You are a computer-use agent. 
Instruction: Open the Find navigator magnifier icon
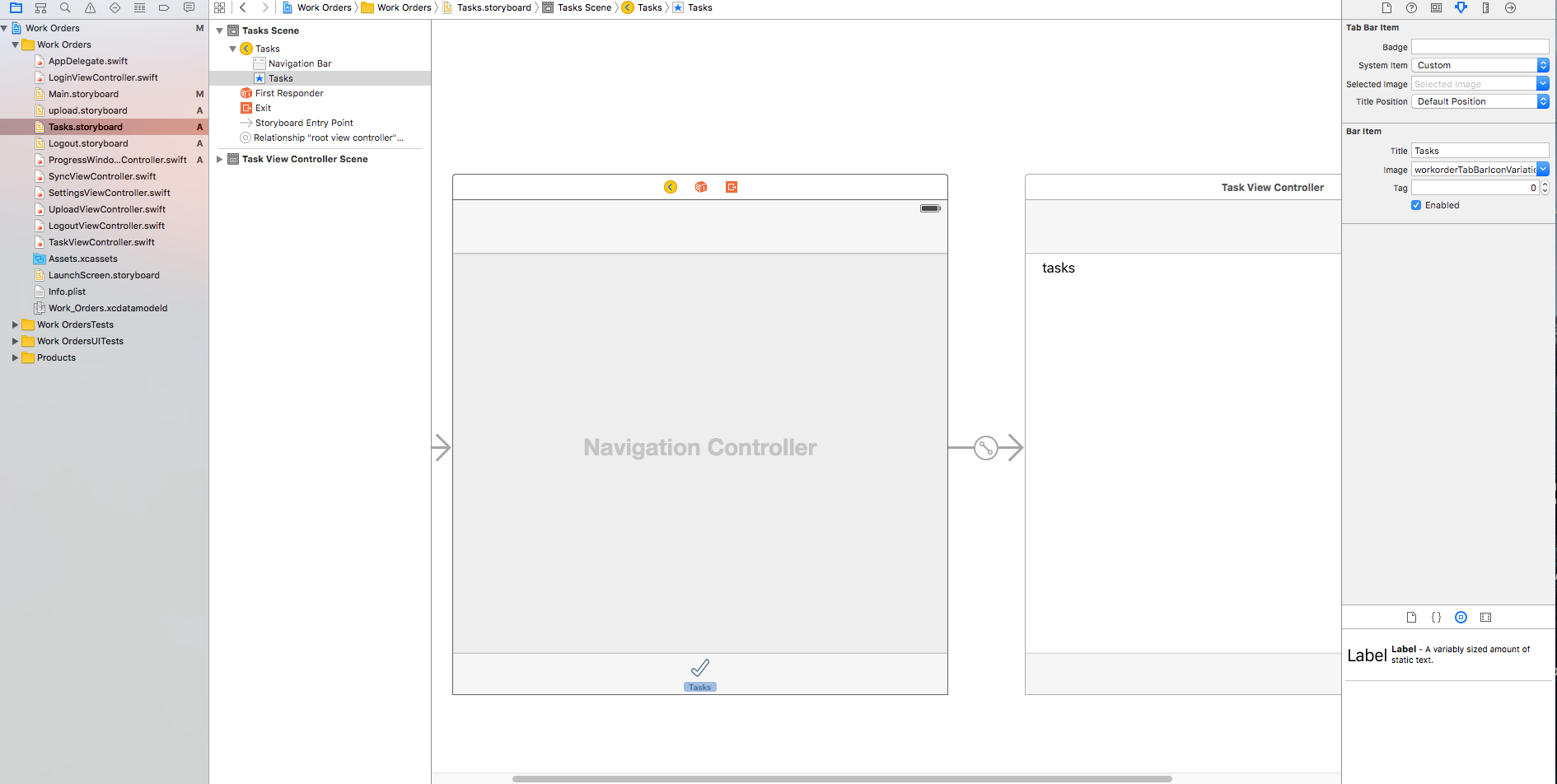65,7
